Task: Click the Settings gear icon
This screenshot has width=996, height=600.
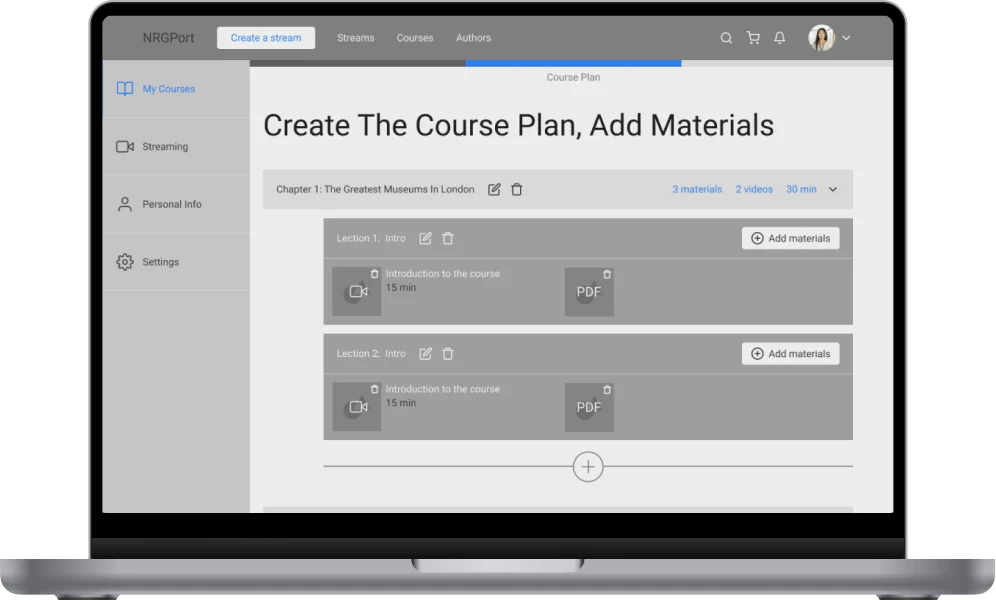Action: point(125,262)
